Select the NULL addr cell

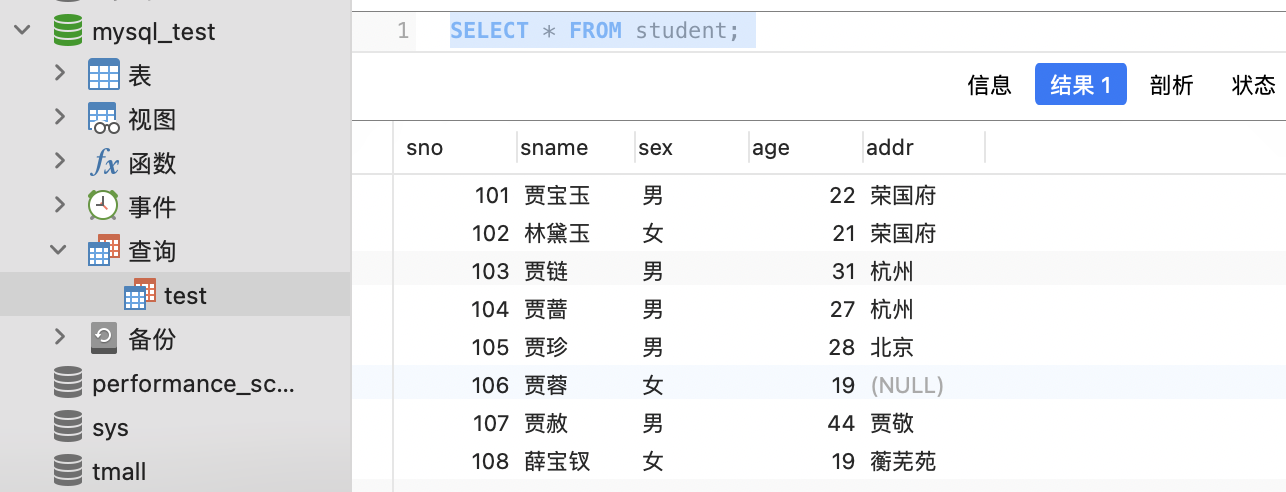pyautogui.click(x=907, y=385)
